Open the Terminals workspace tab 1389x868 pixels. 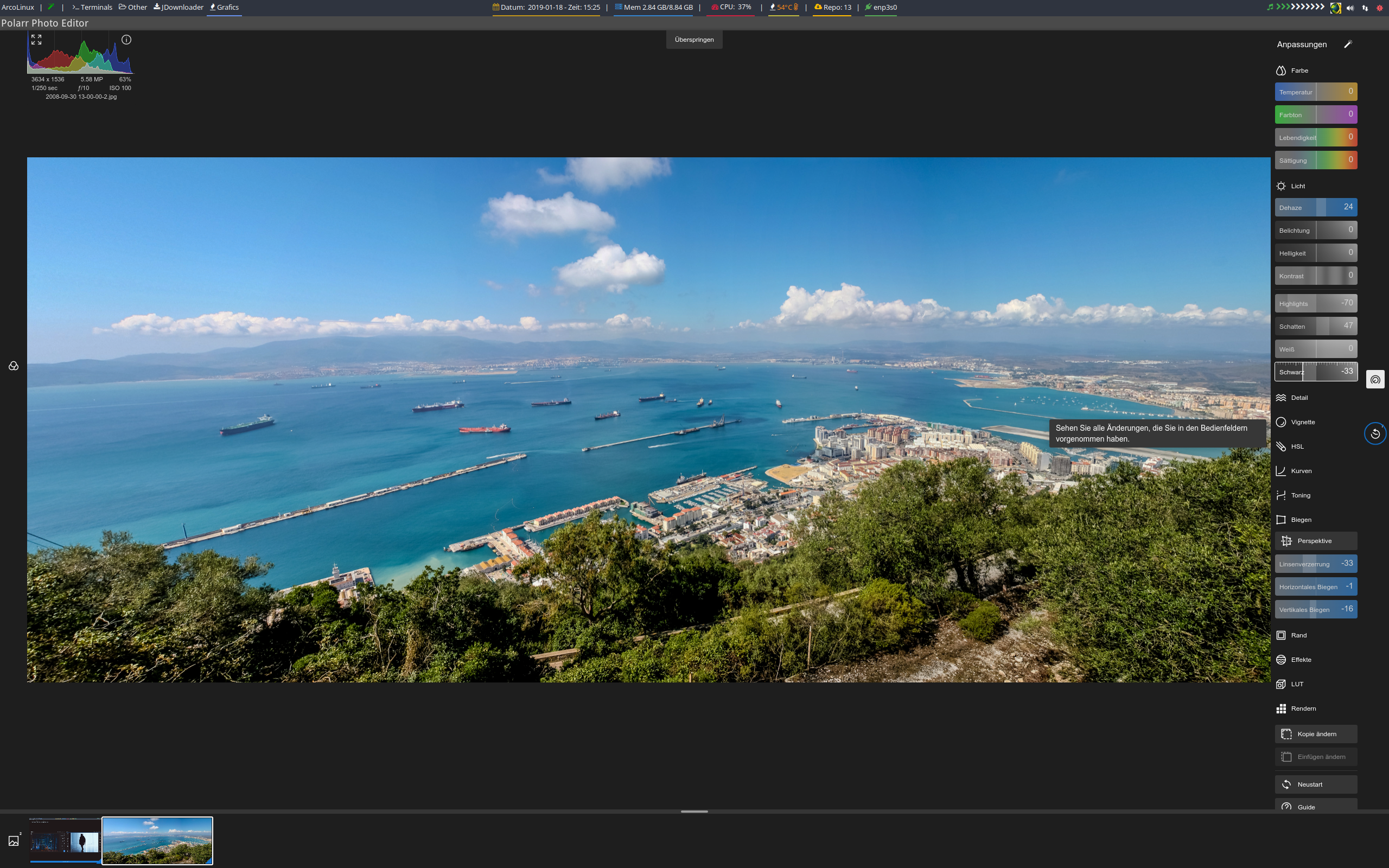92,8
